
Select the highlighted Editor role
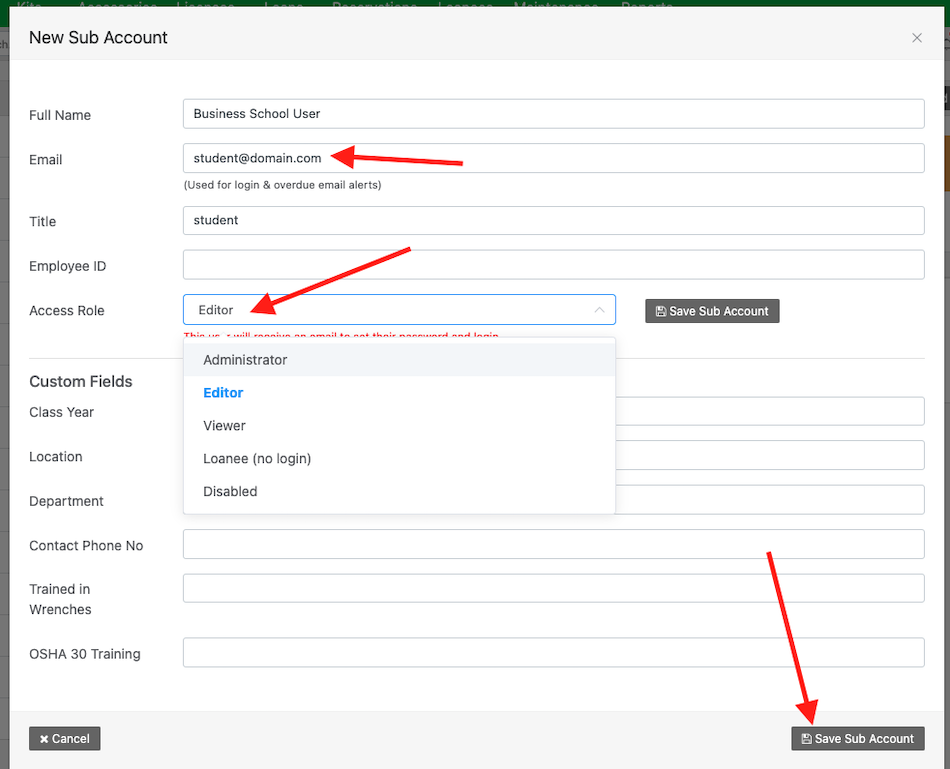click(223, 392)
